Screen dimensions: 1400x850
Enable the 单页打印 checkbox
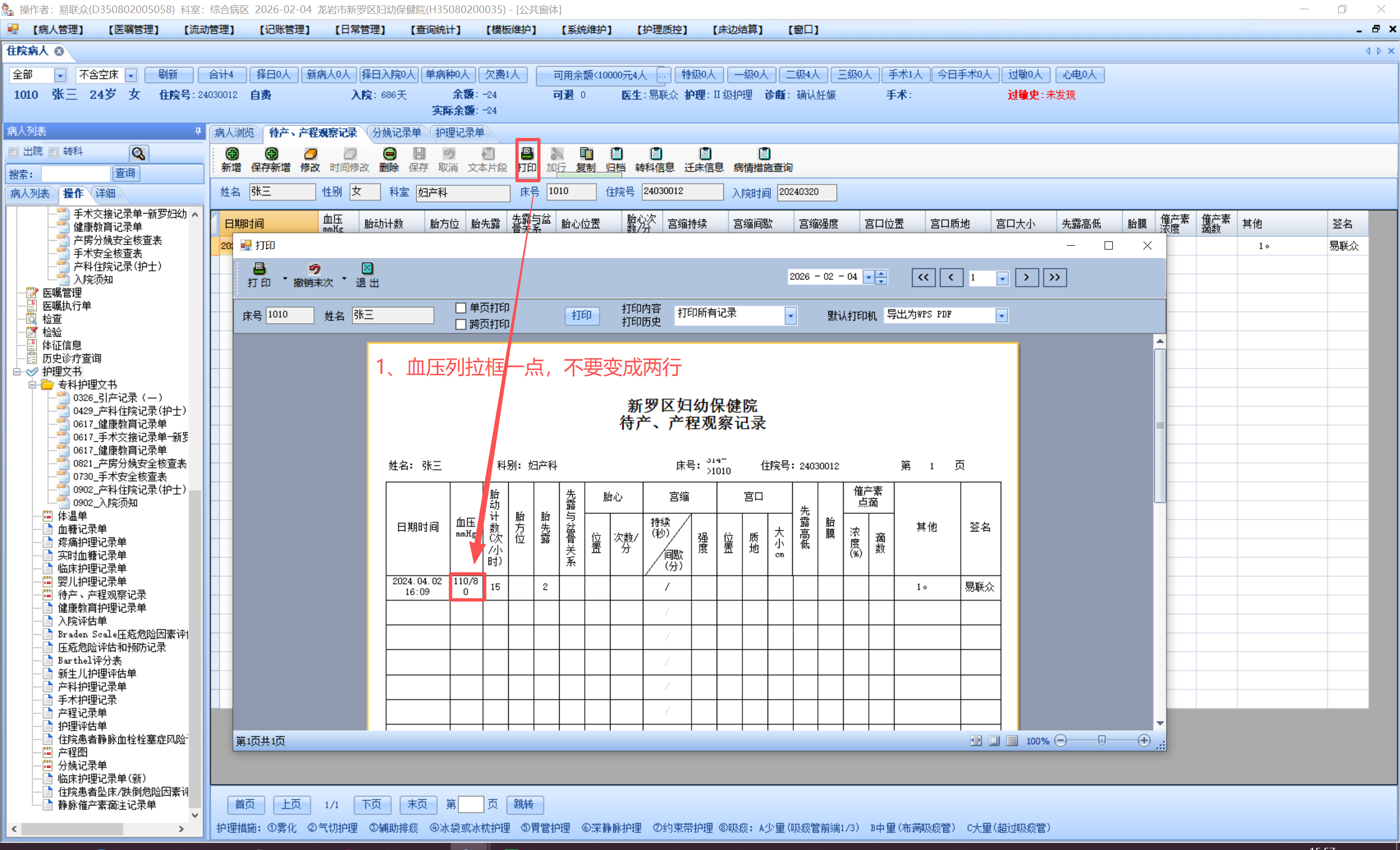[461, 308]
